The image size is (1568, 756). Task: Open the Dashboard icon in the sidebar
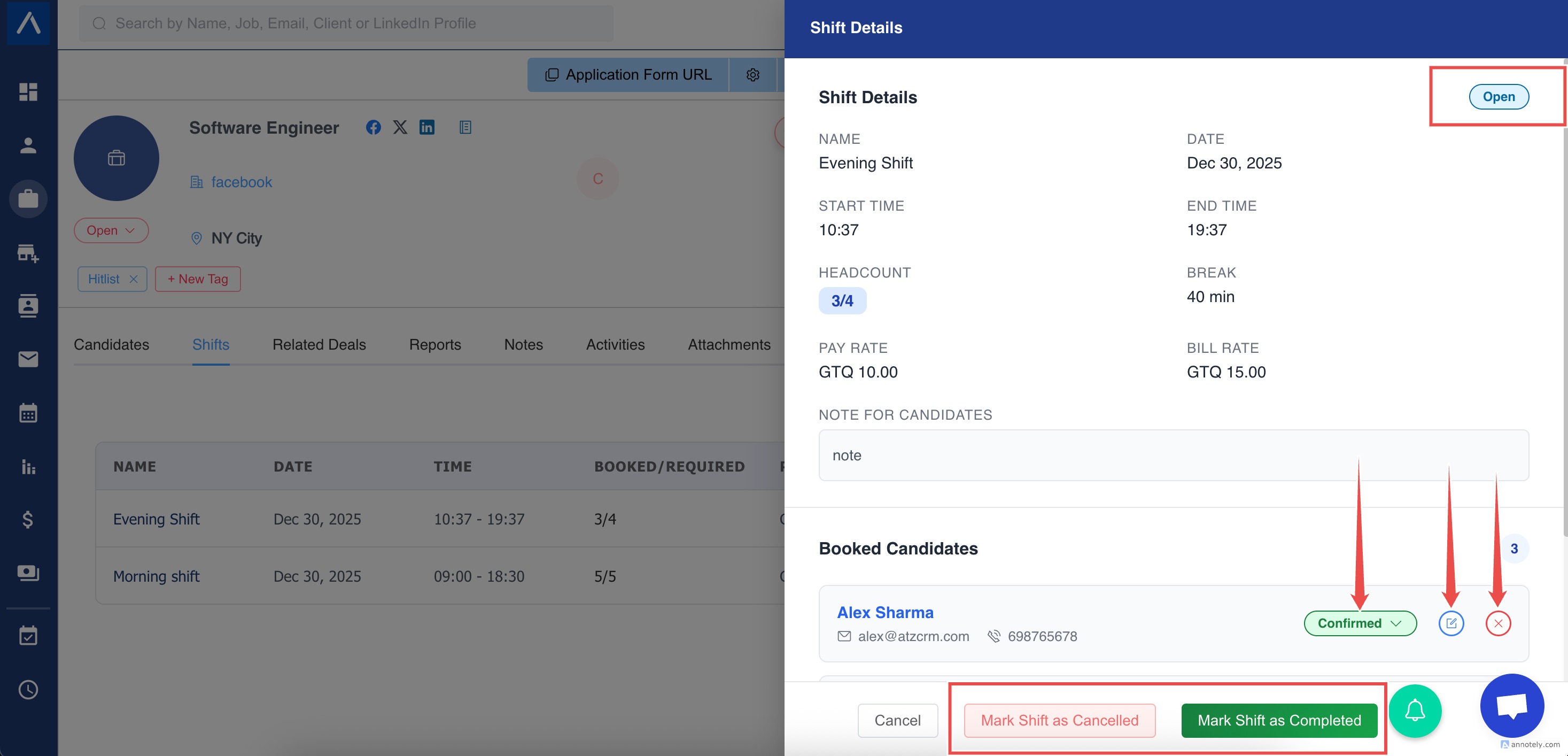pos(28,91)
